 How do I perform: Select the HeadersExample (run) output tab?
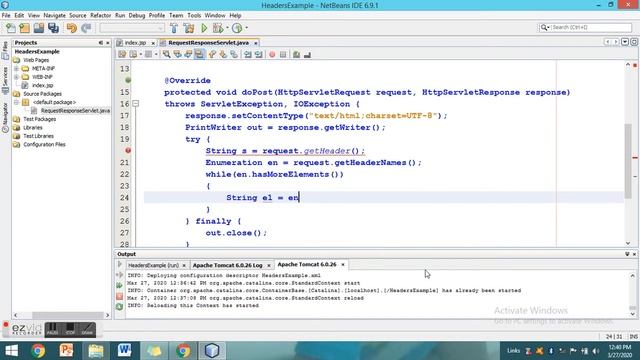(x=153, y=265)
